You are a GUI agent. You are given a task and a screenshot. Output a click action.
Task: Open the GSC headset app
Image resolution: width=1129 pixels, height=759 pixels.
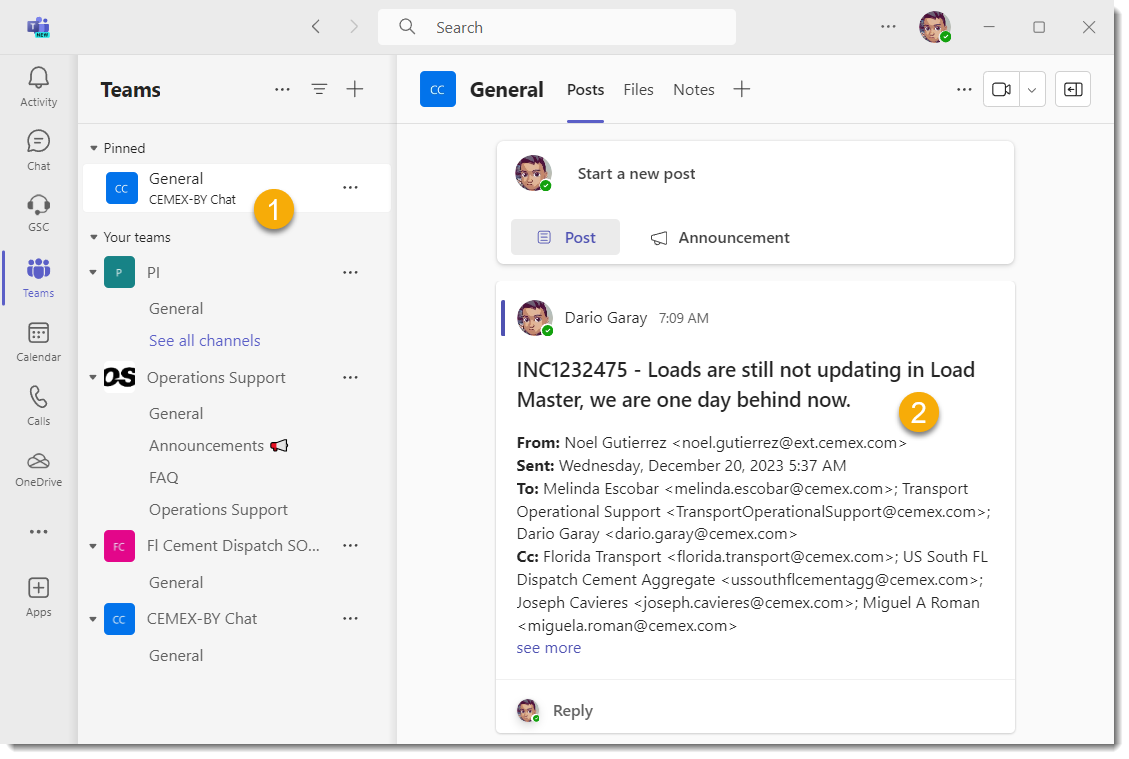point(38,213)
